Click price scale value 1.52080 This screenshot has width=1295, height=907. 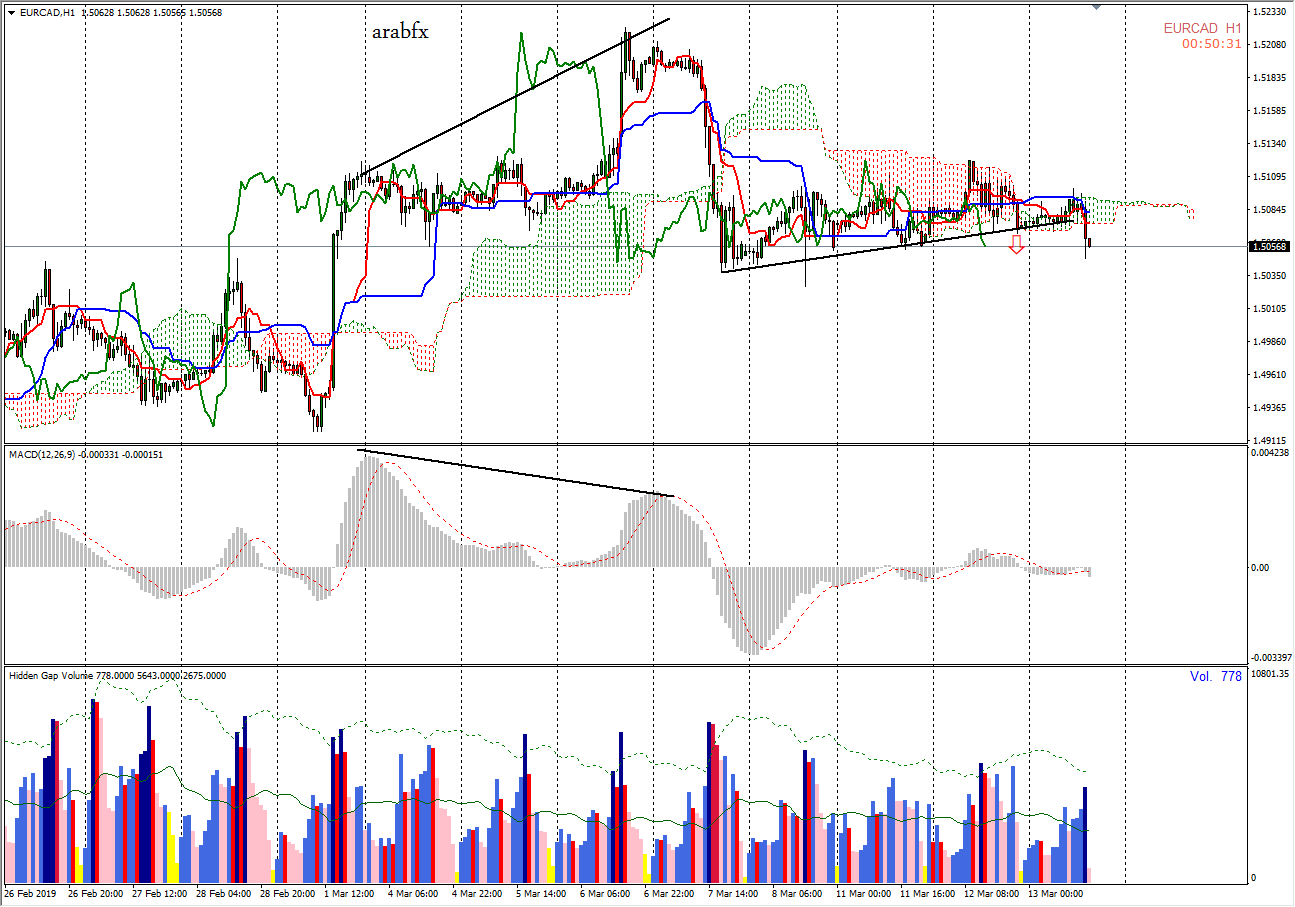[x=1270, y=45]
